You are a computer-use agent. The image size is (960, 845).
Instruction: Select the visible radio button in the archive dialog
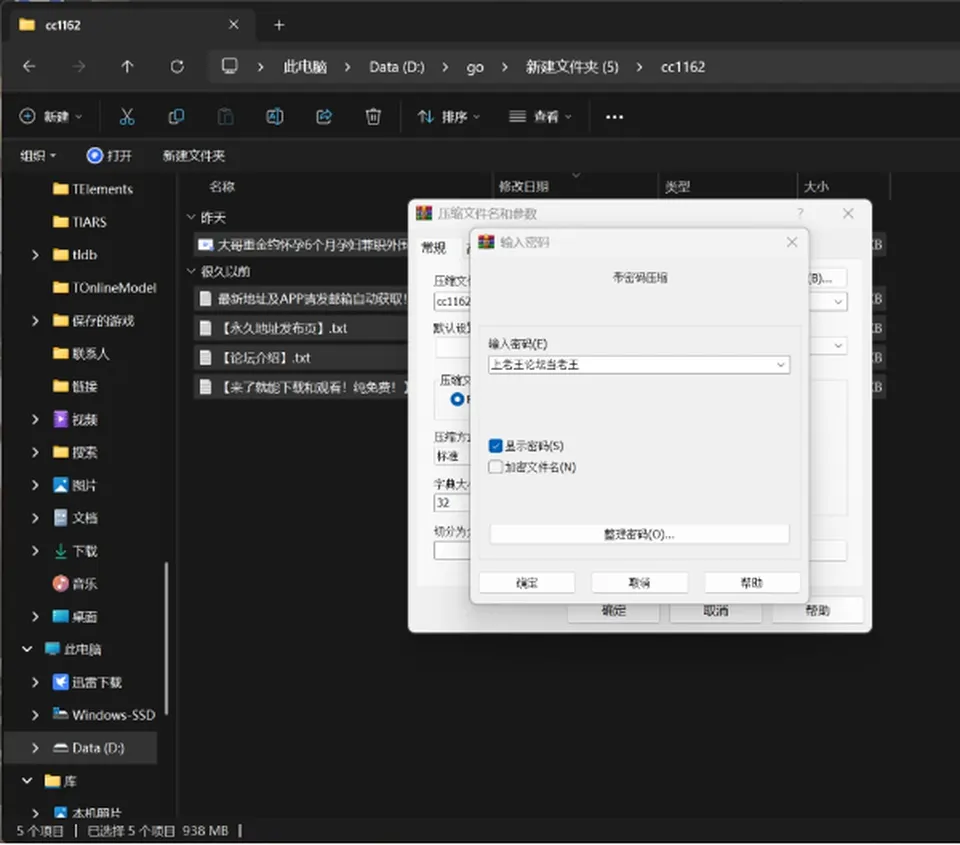pos(457,399)
